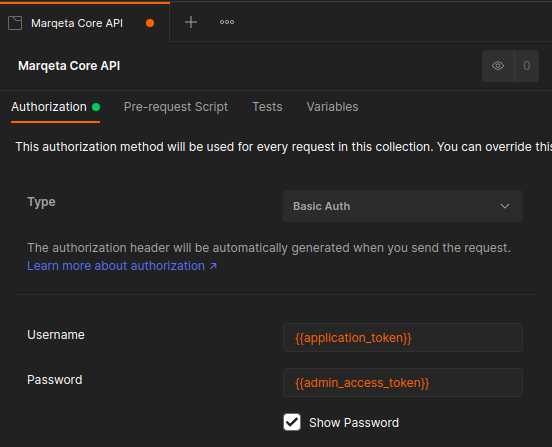
Task: Click the chevron arrow in Type dropdown
Action: (x=505, y=206)
